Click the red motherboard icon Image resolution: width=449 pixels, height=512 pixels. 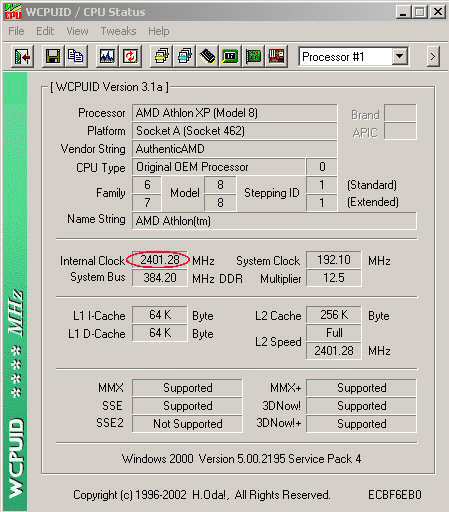[x=276, y=57]
